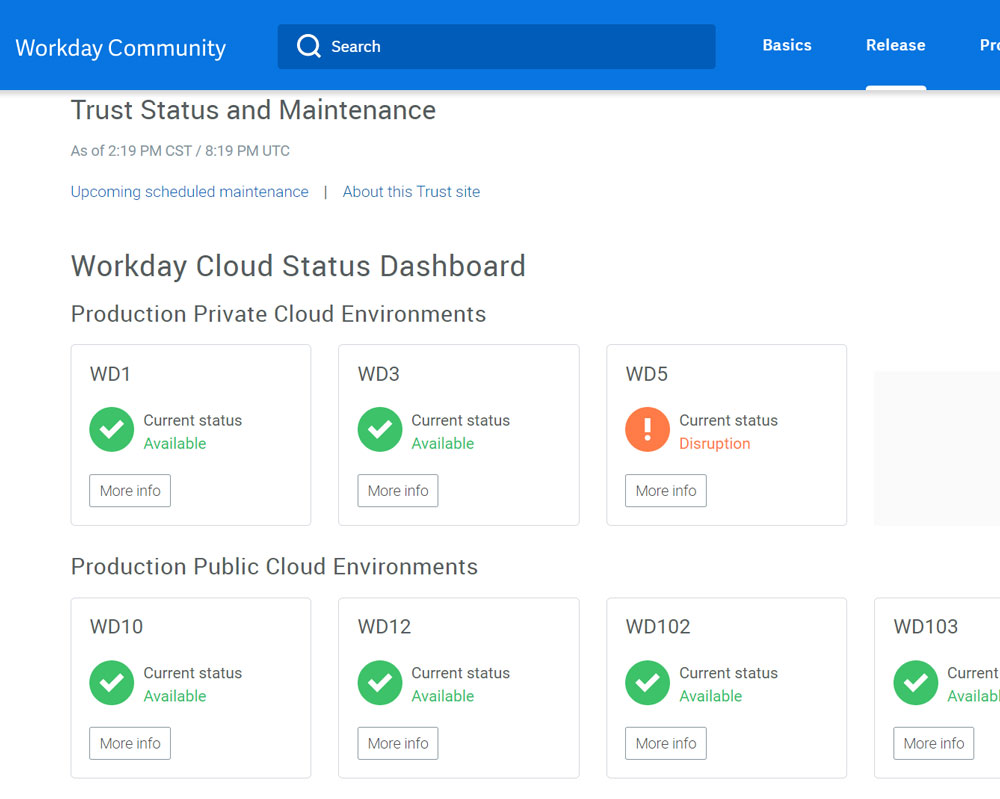Open the partially visible Pro navigation item

pyautogui.click(x=987, y=45)
